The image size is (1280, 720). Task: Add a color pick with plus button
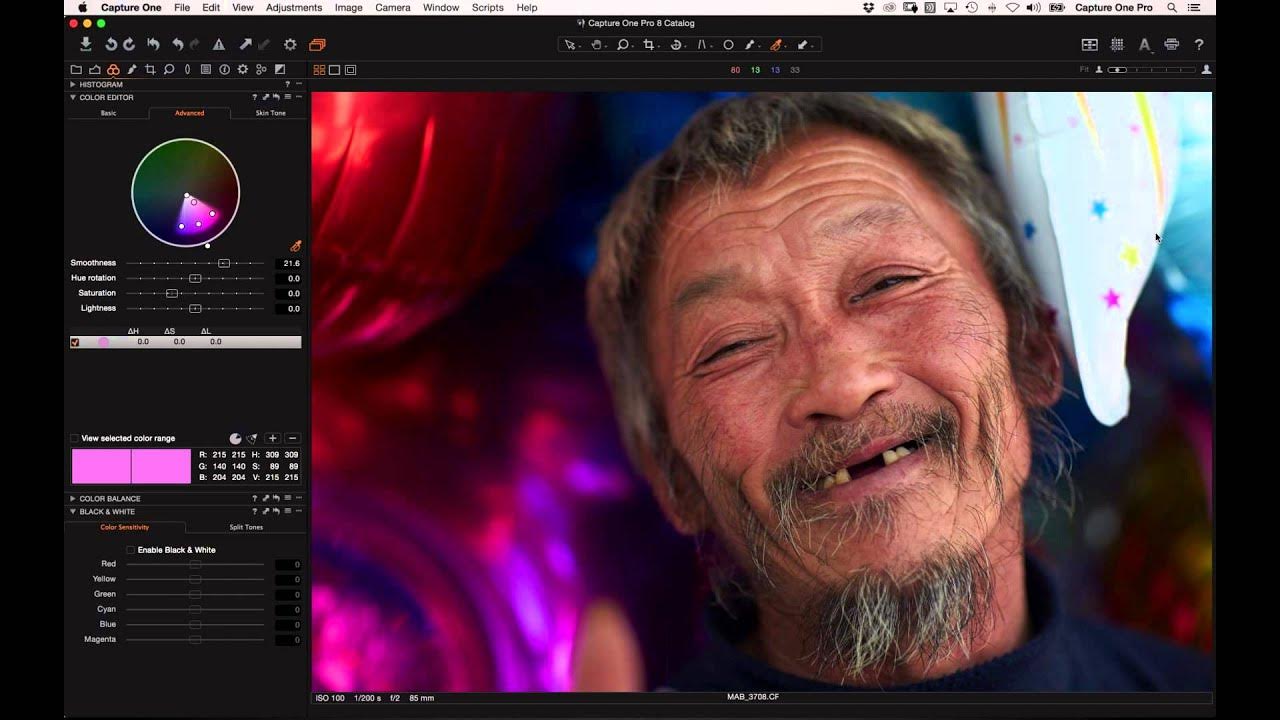pos(273,438)
